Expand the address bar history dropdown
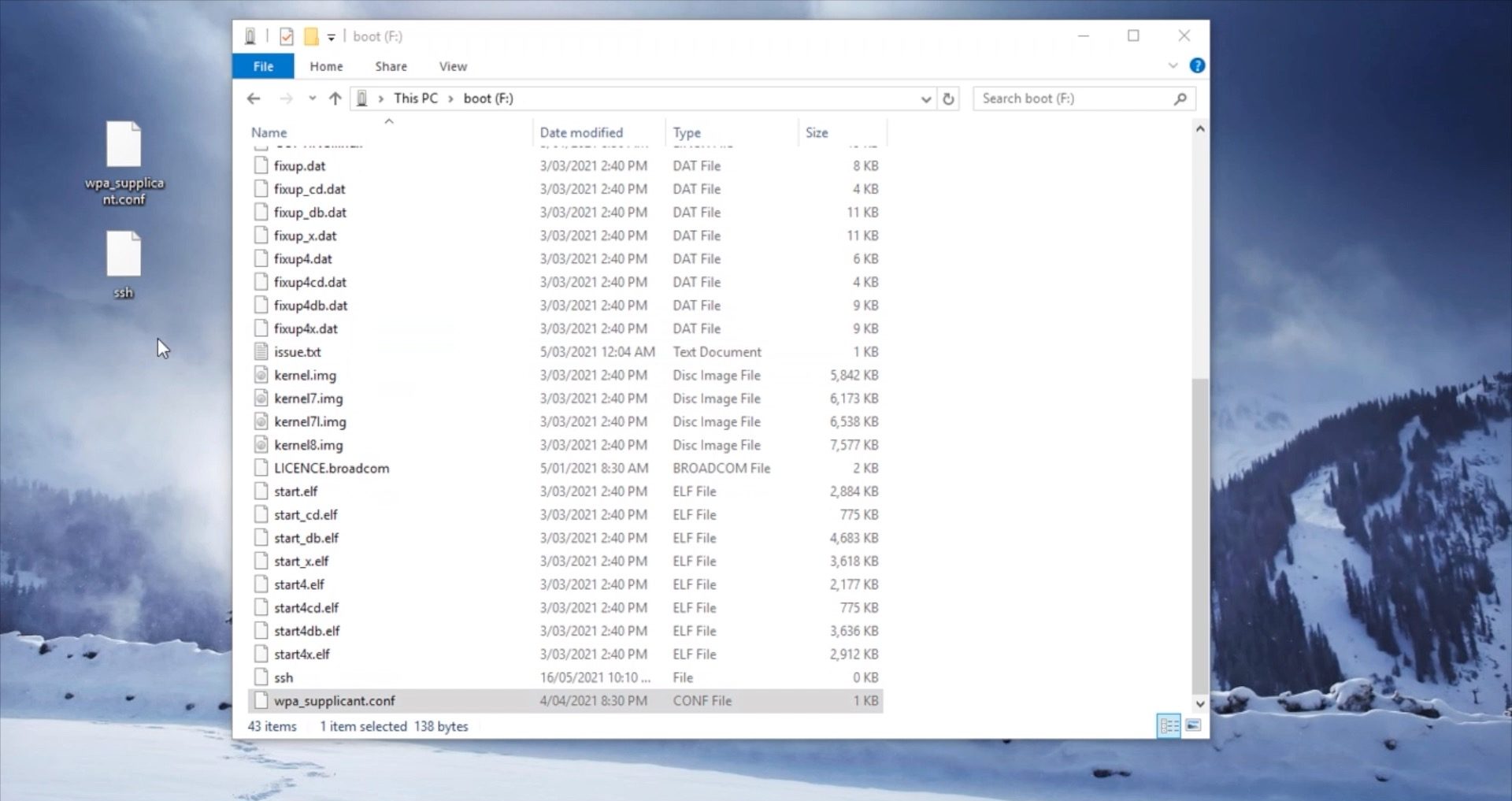This screenshot has width=1512, height=801. pyautogui.click(x=925, y=98)
